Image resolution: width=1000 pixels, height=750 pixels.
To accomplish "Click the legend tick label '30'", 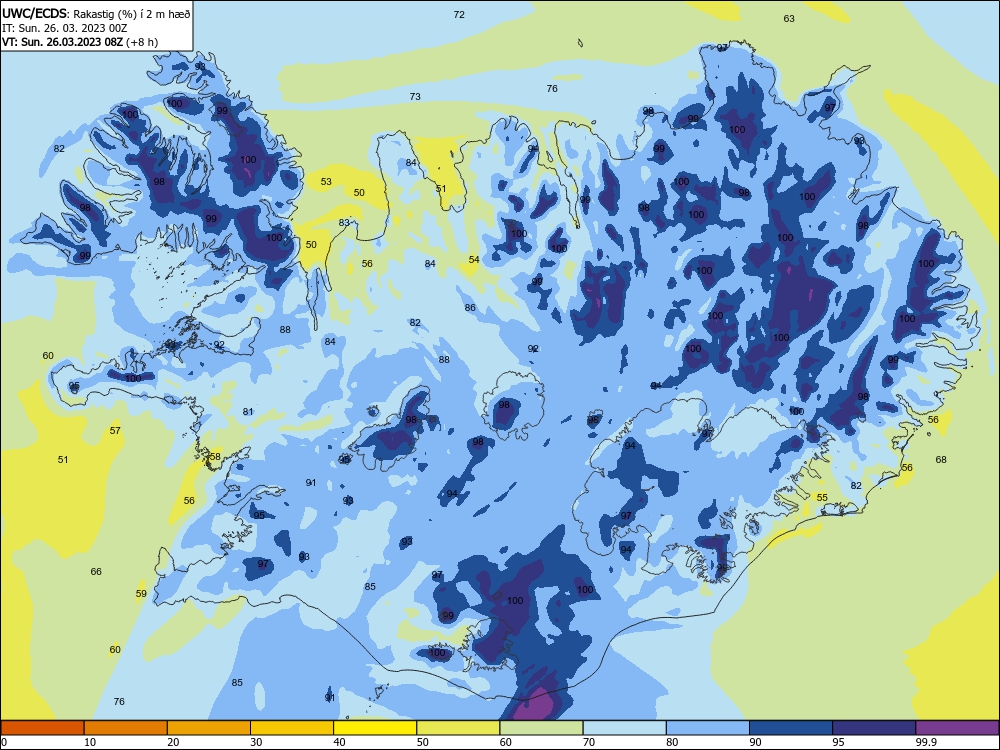I will pyautogui.click(x=256, y=742).
